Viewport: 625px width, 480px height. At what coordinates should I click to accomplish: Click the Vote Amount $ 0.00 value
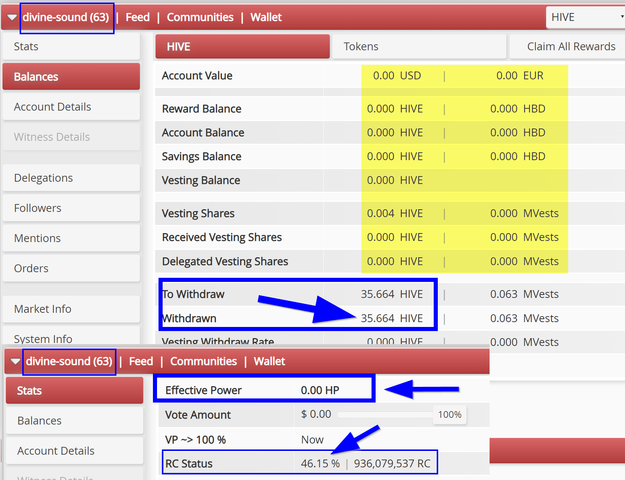(316, 415)
